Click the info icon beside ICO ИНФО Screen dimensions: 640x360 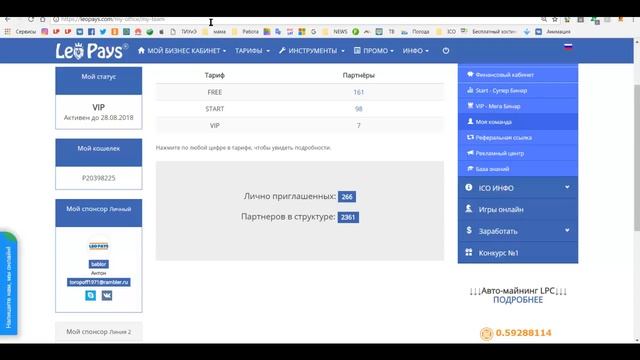[x=469, y=187]
